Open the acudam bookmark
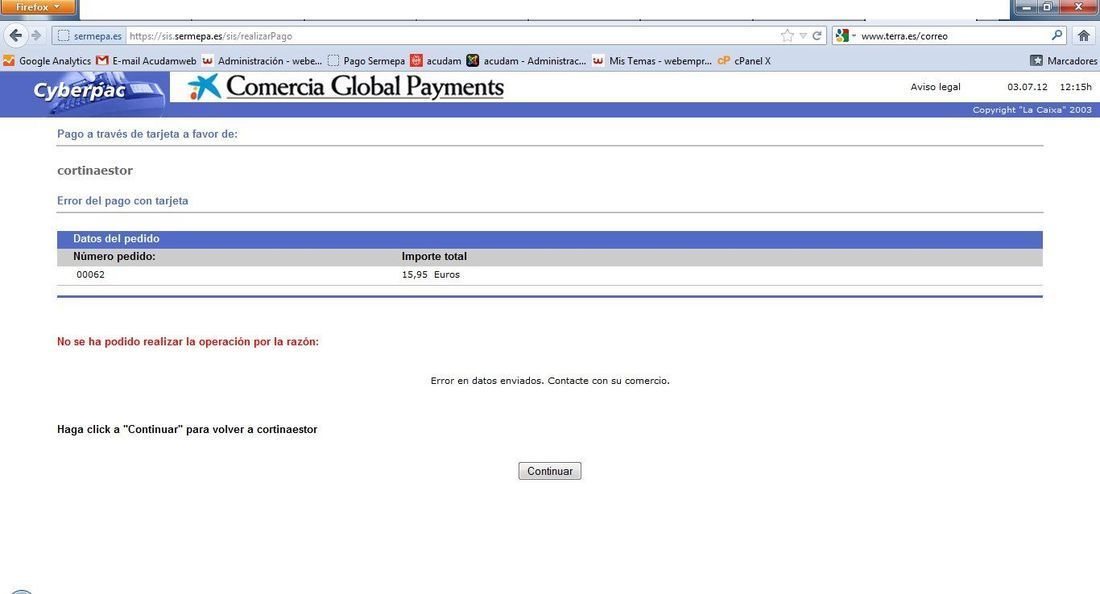 click(x=436, y=61)
